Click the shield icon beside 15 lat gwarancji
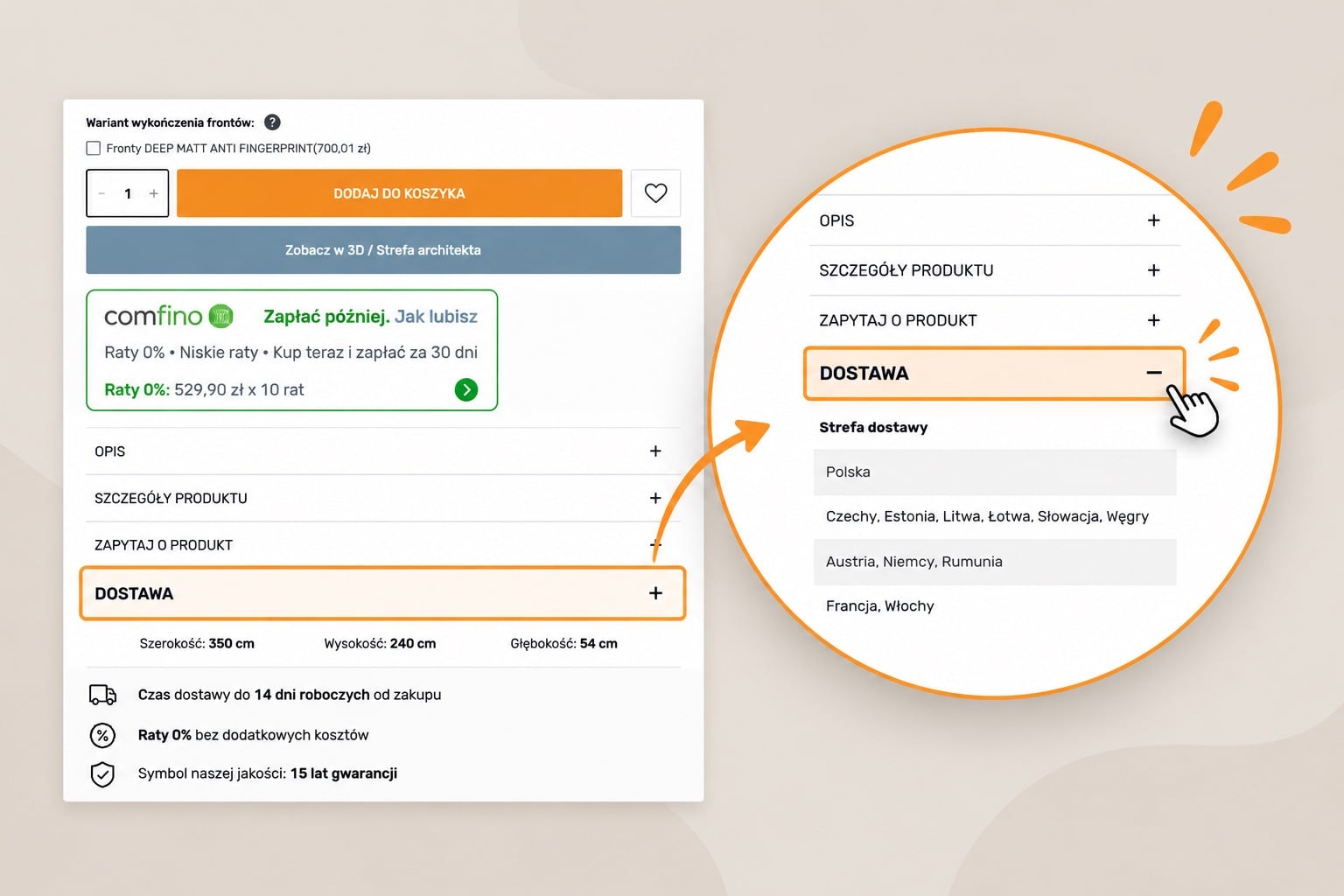Viewport: 1344px width, 896px height. [102, 774]
